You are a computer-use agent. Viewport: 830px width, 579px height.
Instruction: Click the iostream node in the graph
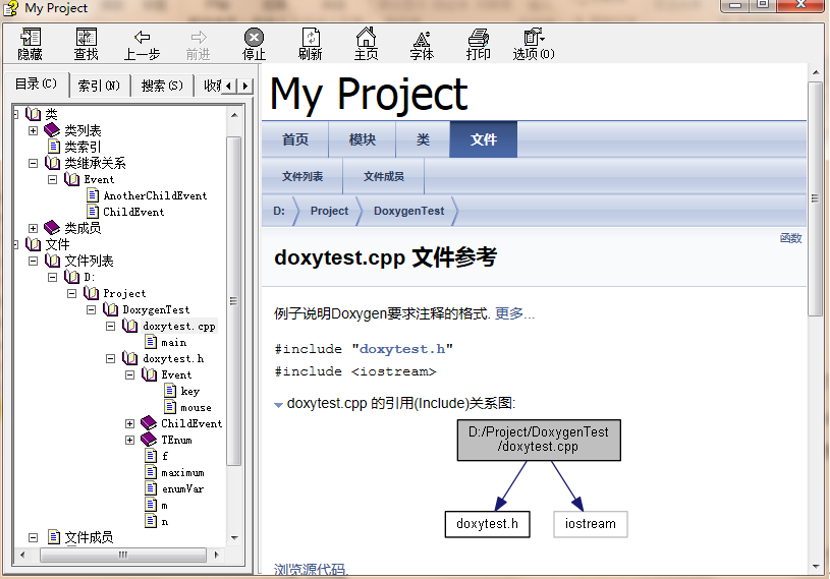590,524
